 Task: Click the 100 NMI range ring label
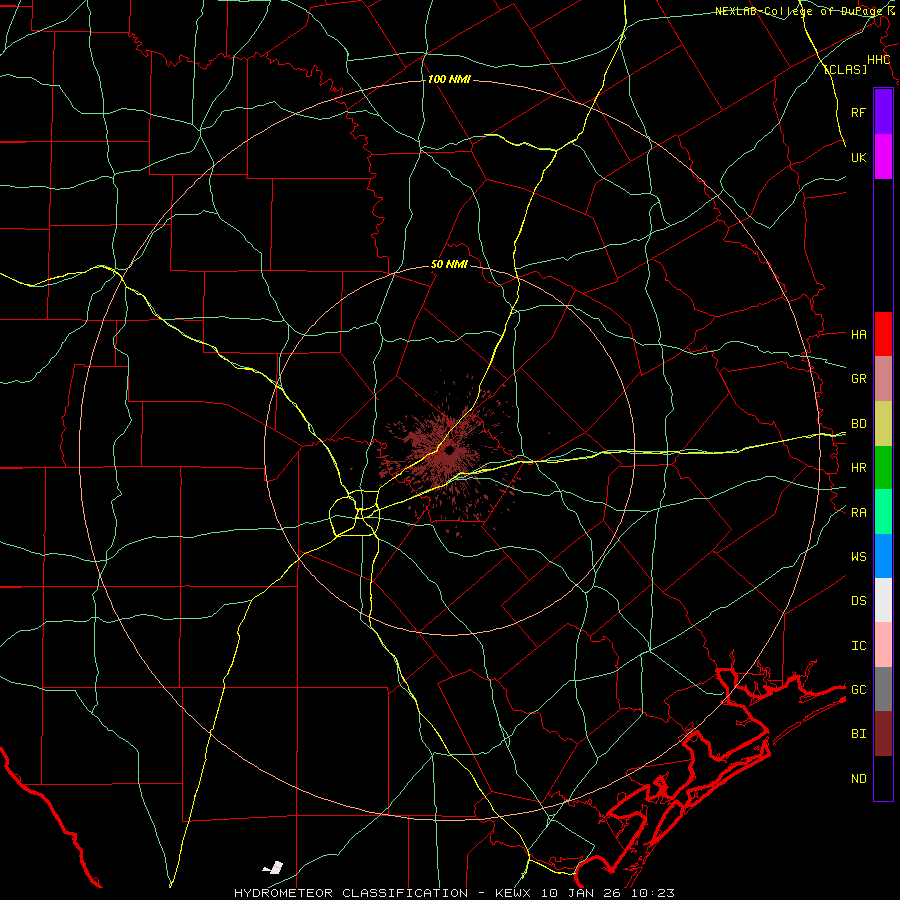449,79
